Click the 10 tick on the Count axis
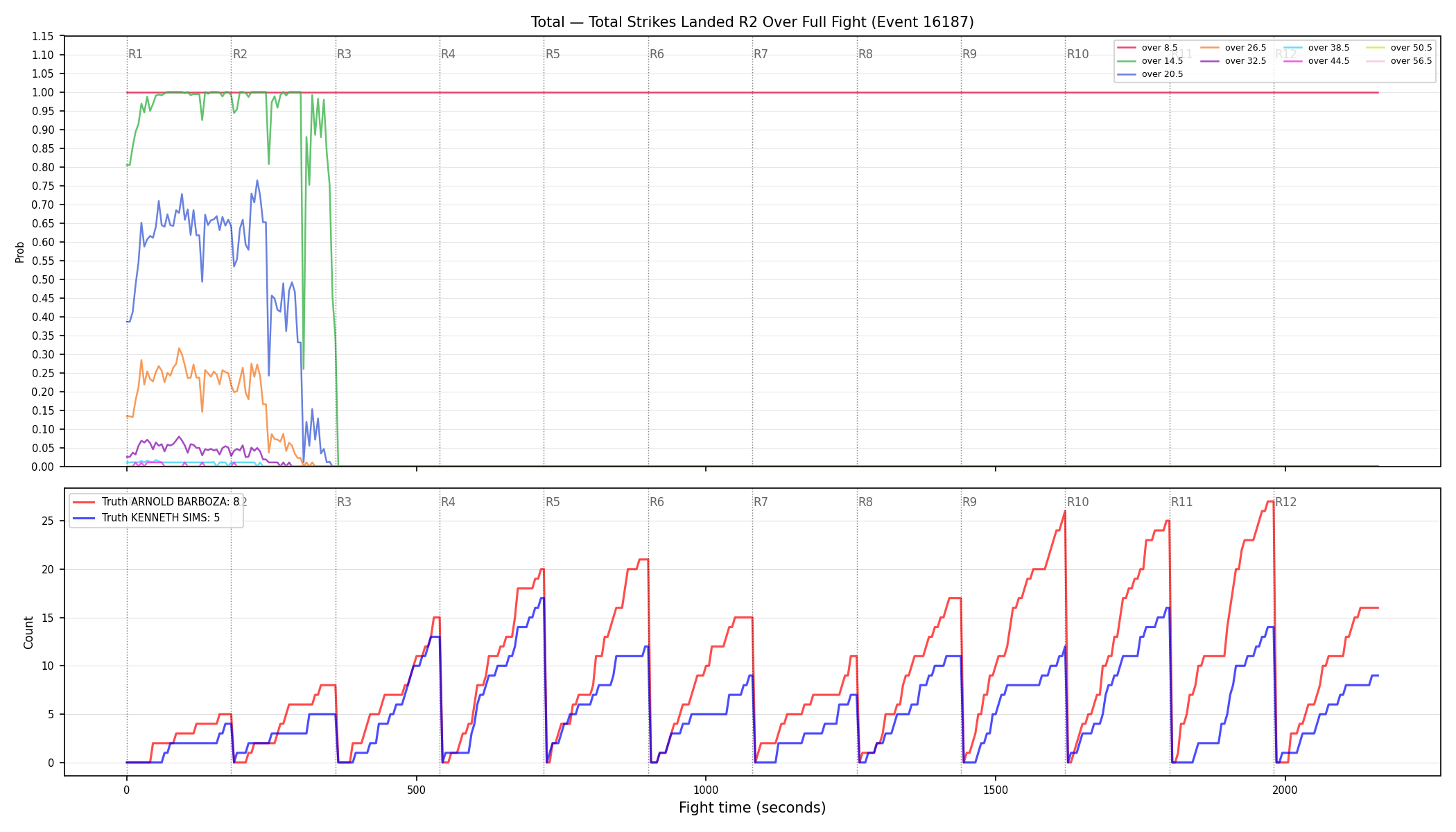This screenshot has width=1456, height=832. [x=49, y=666]
